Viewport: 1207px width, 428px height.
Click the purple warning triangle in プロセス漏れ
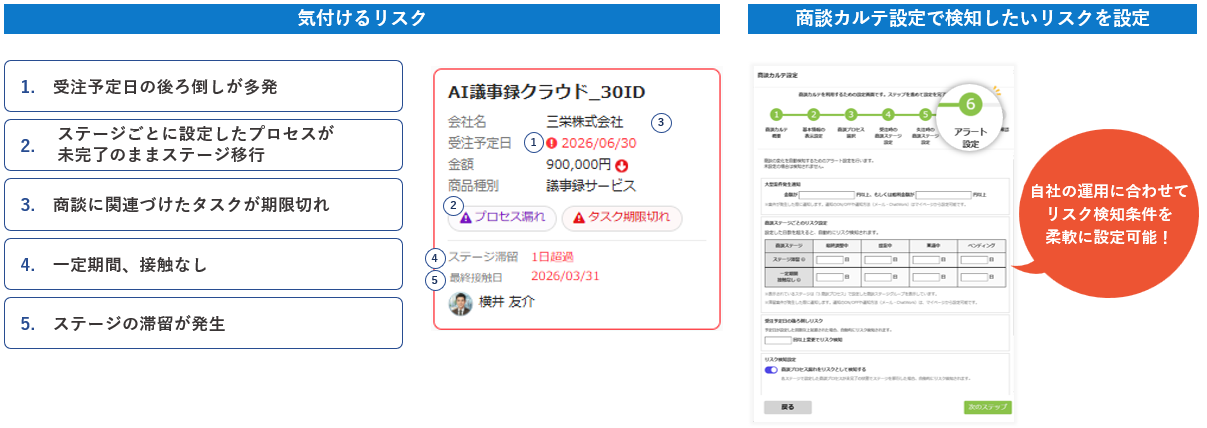click(x=465, y=217)
